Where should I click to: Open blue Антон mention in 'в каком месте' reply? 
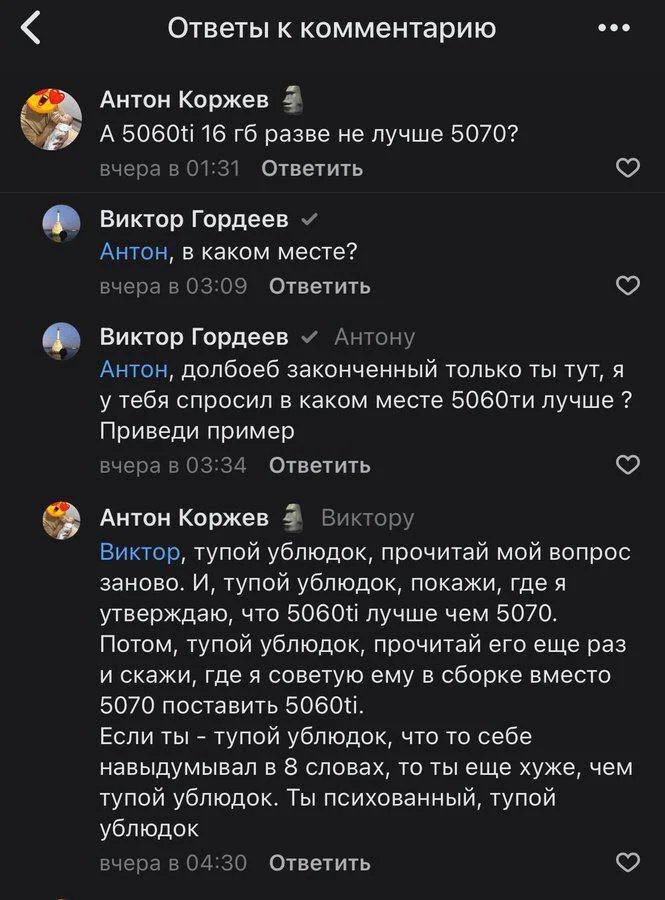pyautogui.click(x=133, y=252)
